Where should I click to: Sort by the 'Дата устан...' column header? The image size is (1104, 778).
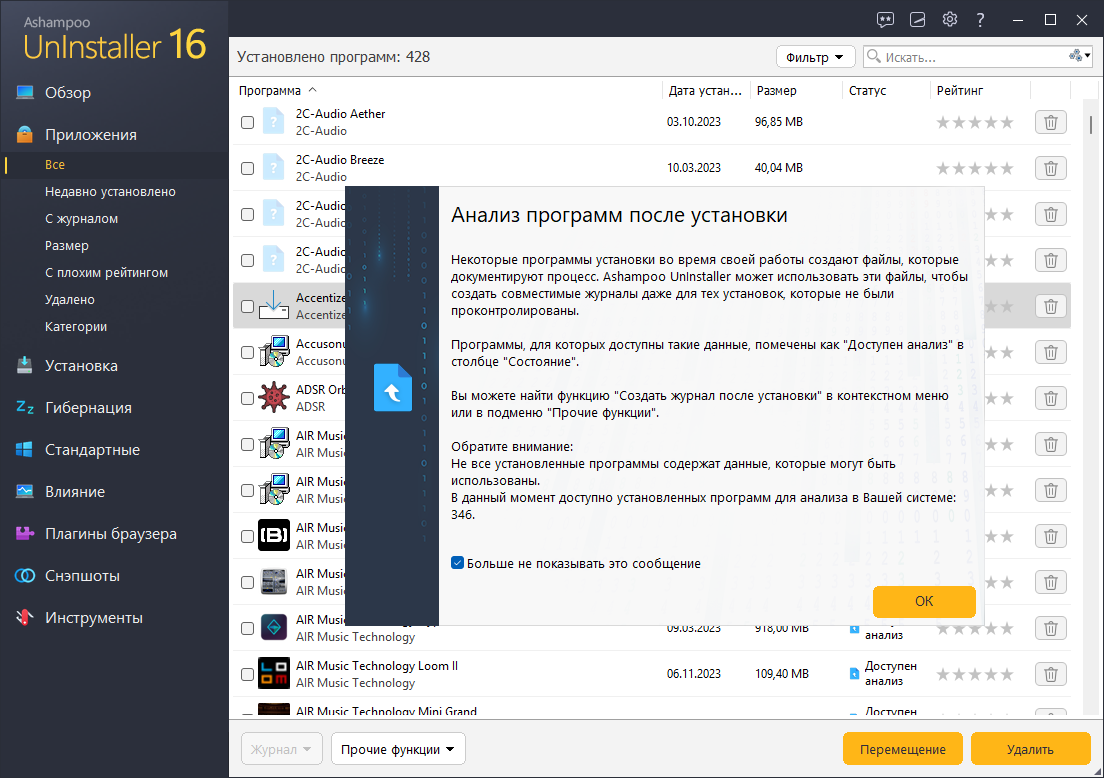[x=705, y=91]
